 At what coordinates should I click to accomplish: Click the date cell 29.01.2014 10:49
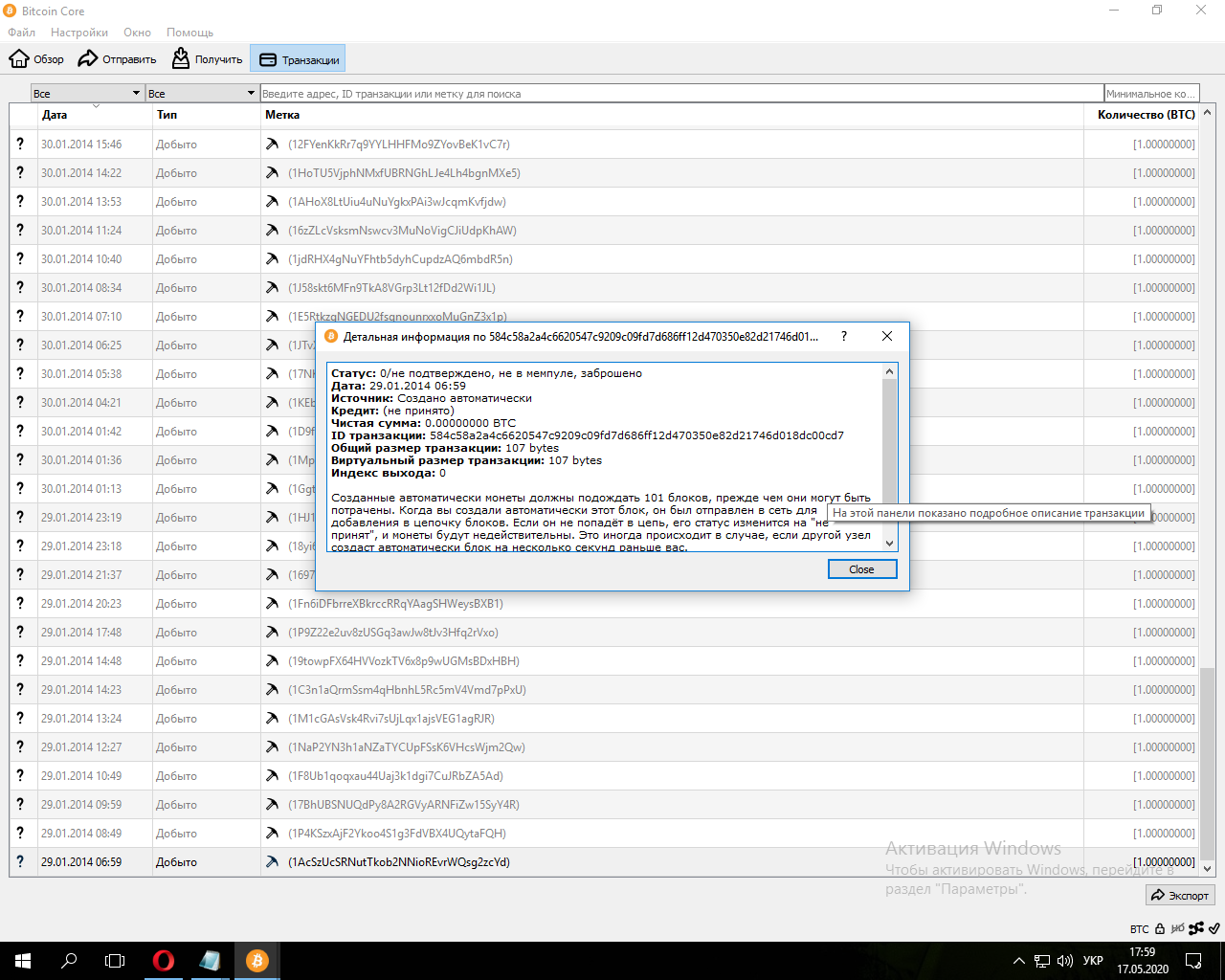coord(81,776)
